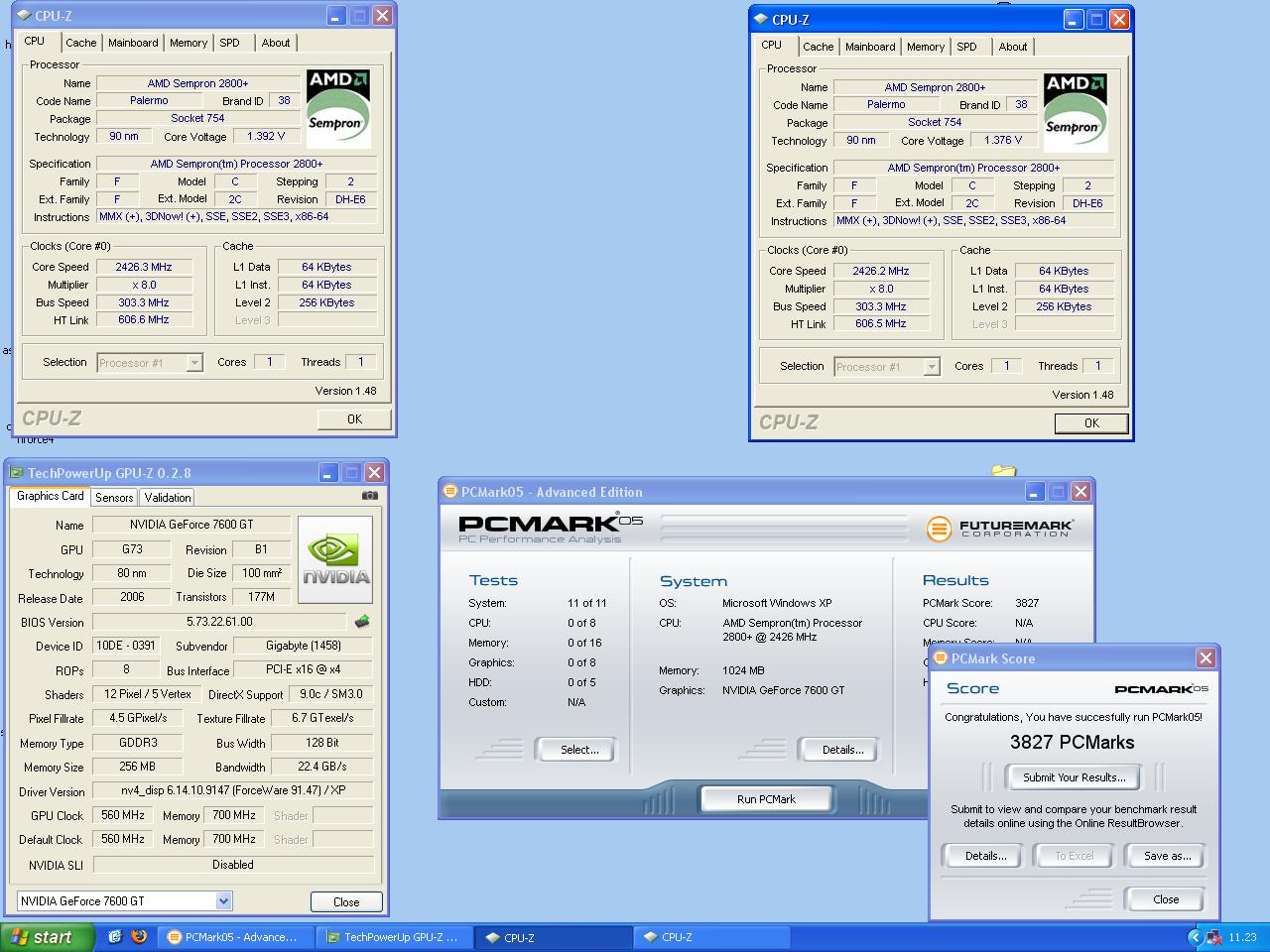
Task: Open Cache tab in right CPU-Z window
Action: (x=819, y=47)
